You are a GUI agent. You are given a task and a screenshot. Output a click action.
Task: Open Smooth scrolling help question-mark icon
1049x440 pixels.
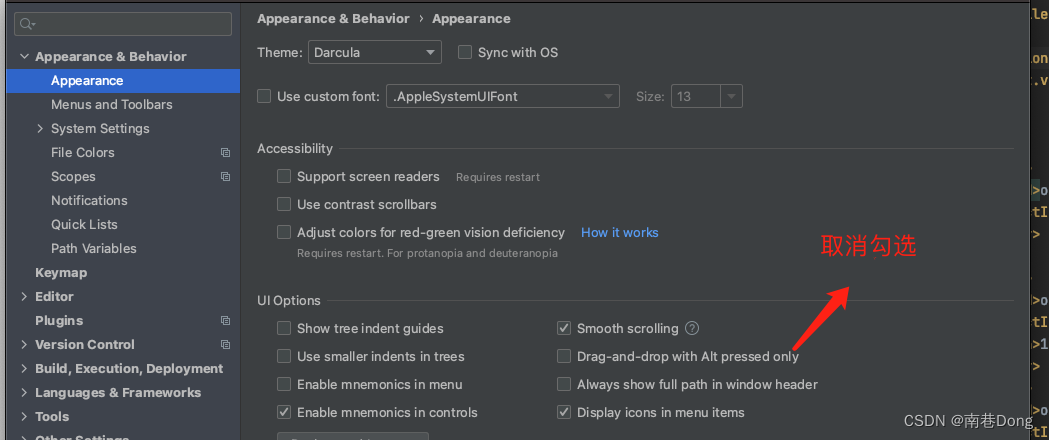tap(692, 328)
